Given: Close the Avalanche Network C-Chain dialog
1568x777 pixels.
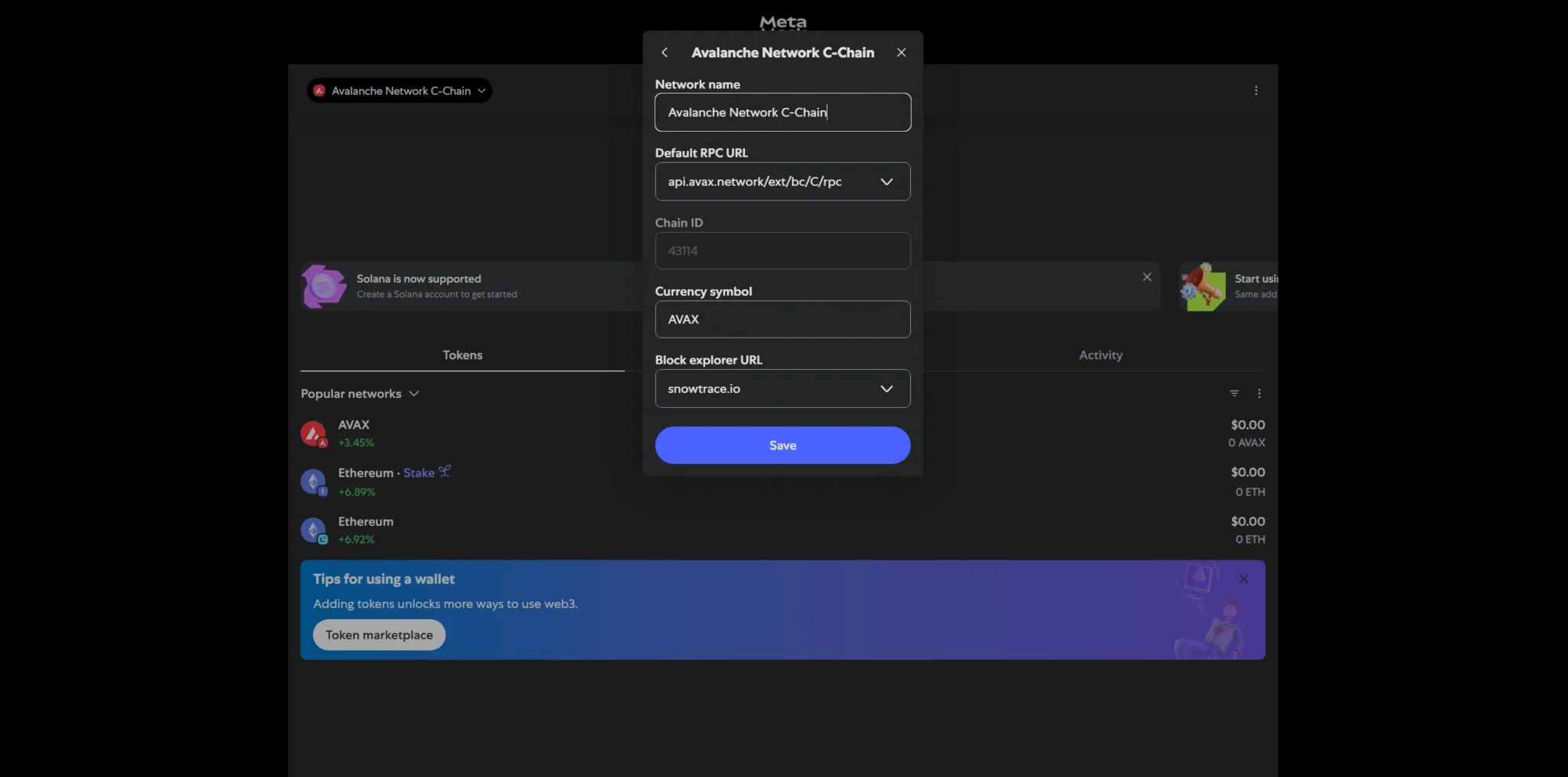Looking at the screenshot, I should coord(901,53).
